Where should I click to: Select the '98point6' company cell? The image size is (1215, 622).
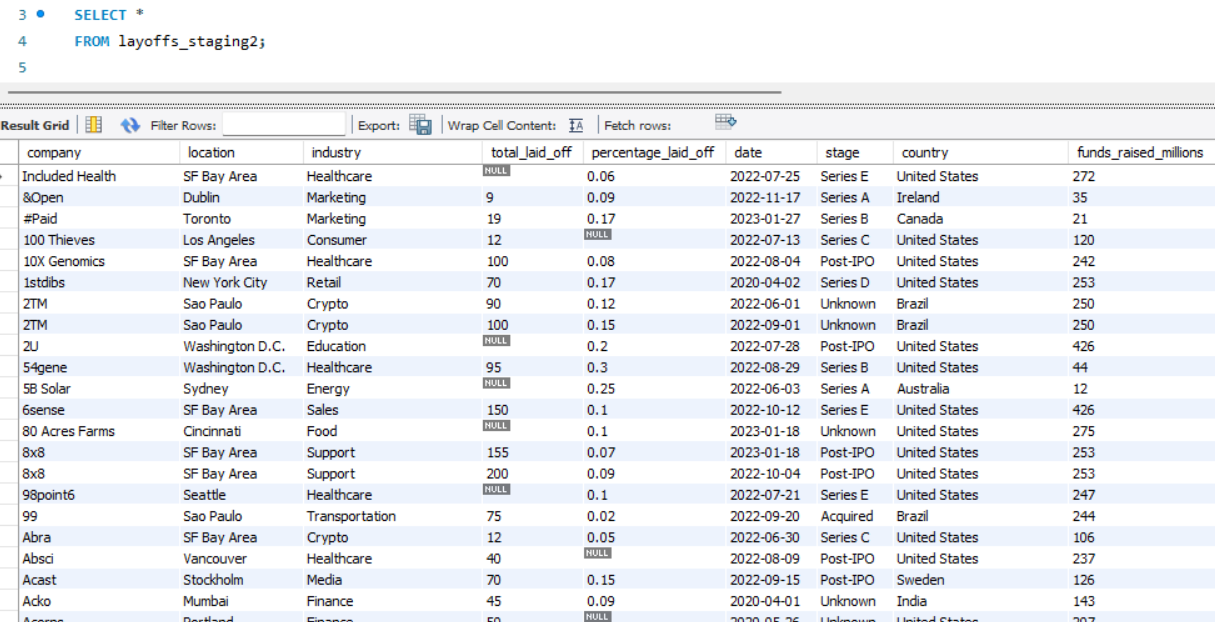tap(99, 495)
